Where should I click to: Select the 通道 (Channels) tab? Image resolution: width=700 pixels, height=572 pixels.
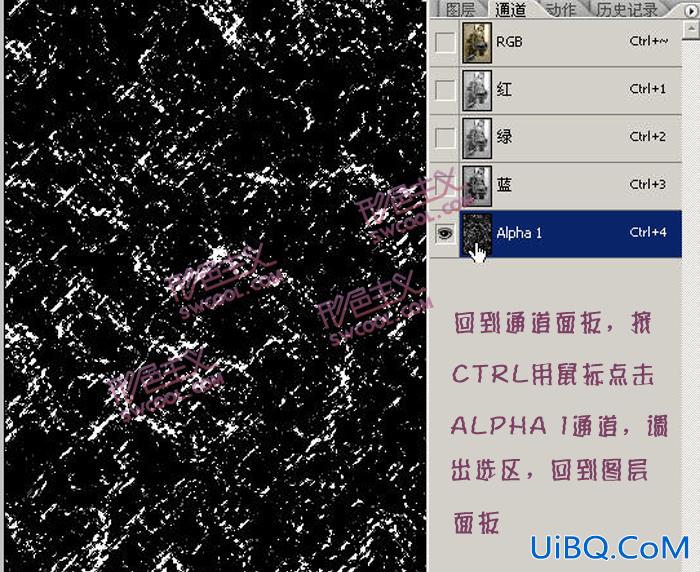[511, 9]
